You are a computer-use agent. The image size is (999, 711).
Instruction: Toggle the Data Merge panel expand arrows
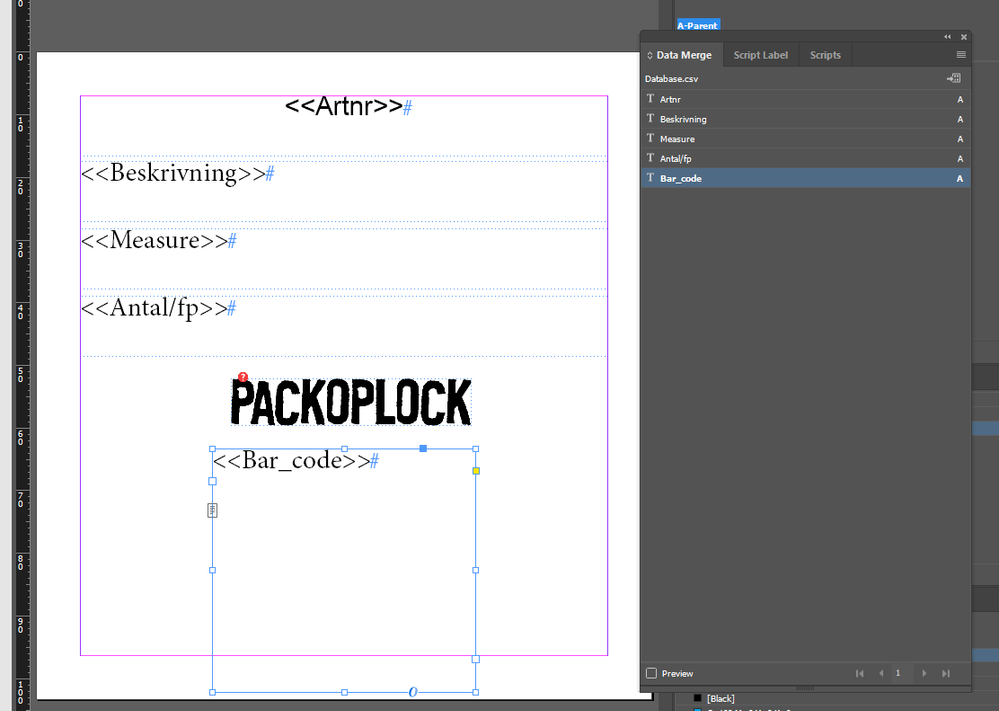coord(649,55)
